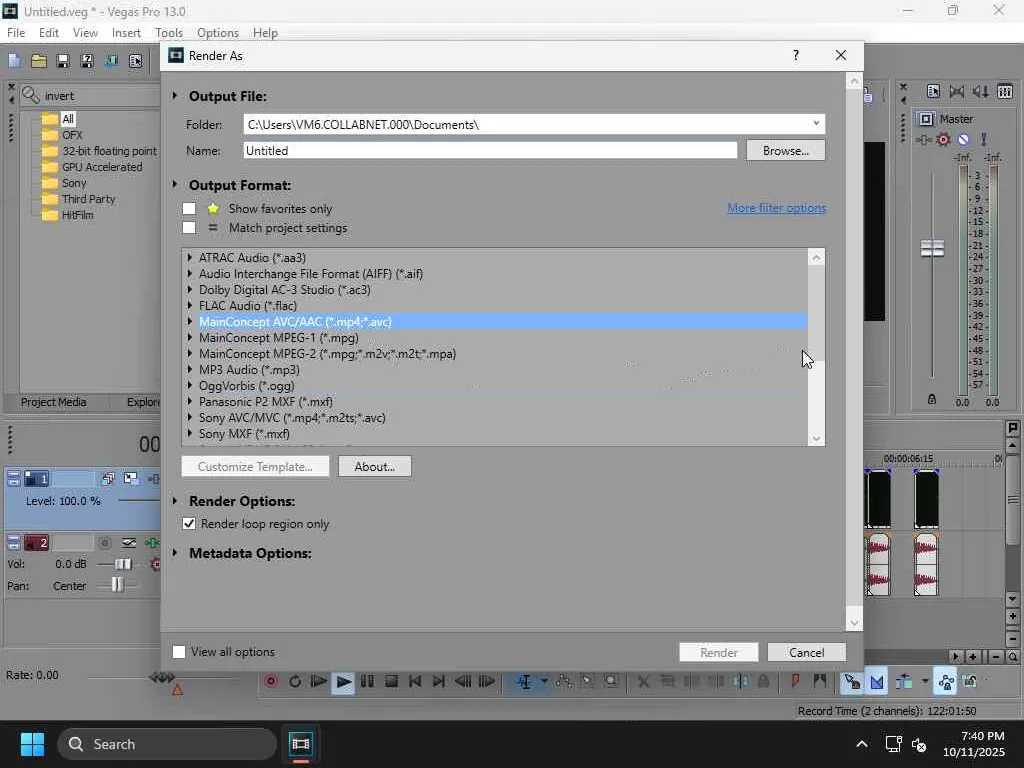Click Go to Start transport button

click(415, 682)
